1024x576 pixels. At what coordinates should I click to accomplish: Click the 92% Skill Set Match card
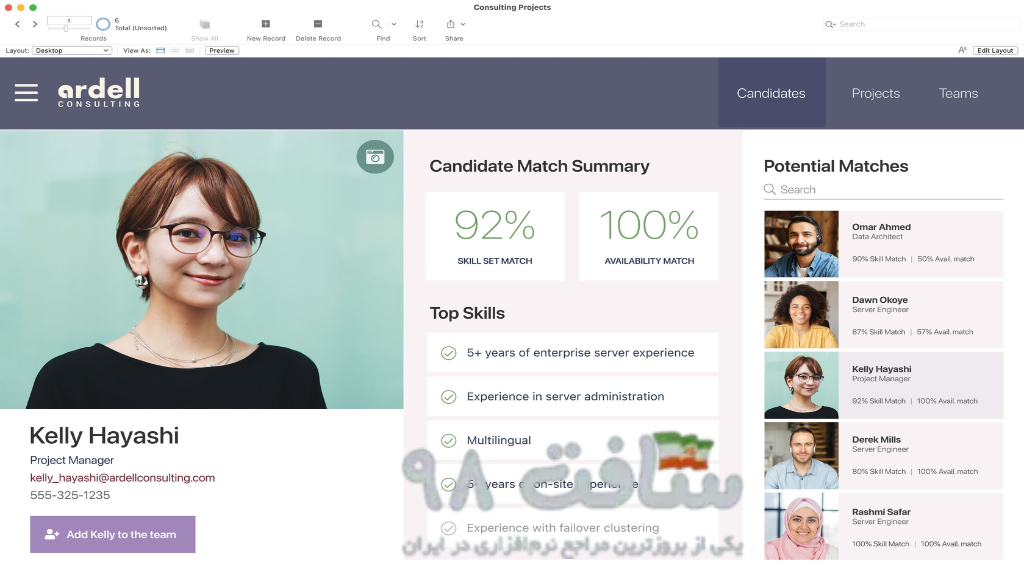(x=495, y=236)
